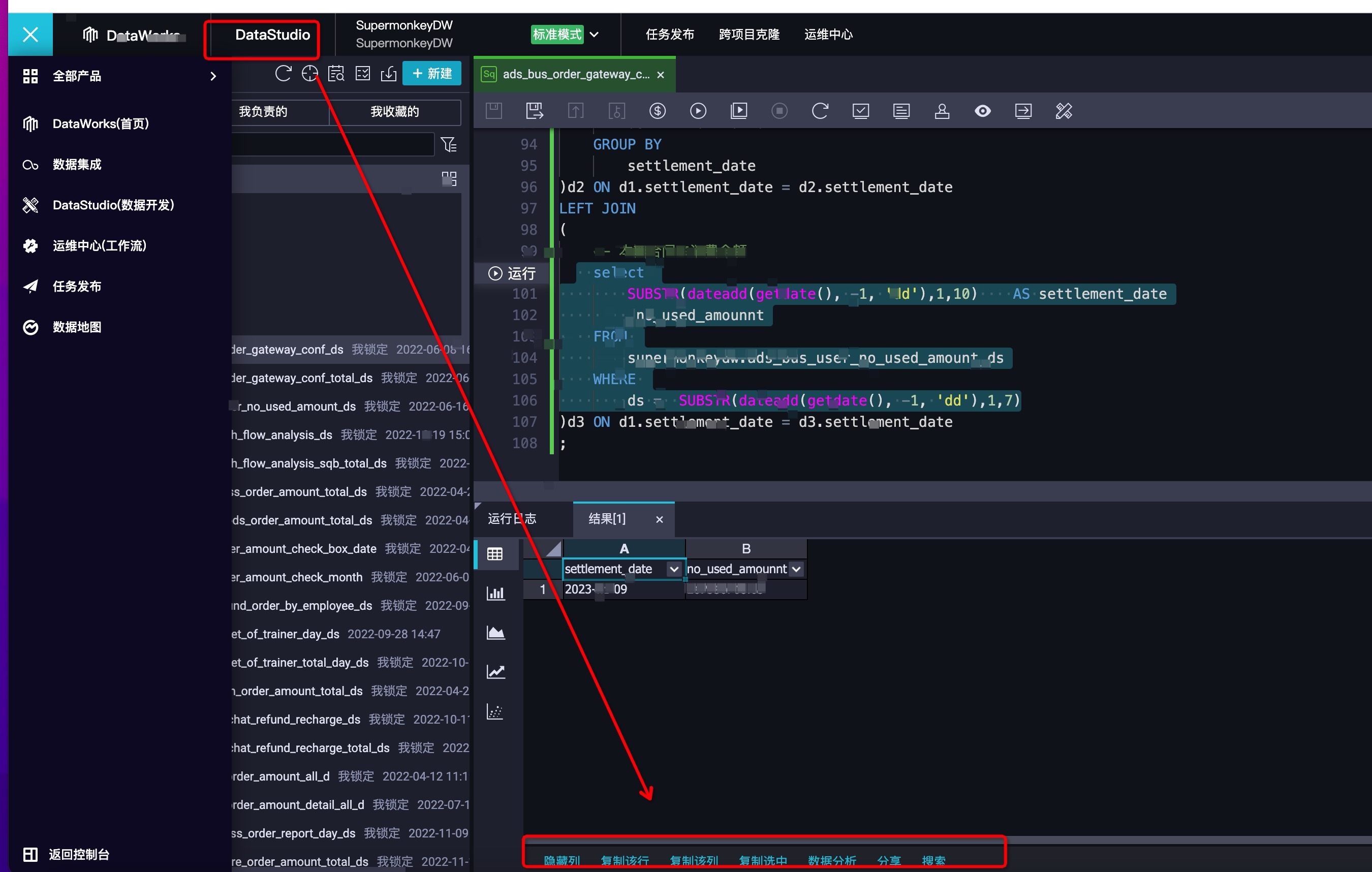Screen dimensions: 1372x872
Task: Switch results to line chart icon
Action: tap(495, 672)
